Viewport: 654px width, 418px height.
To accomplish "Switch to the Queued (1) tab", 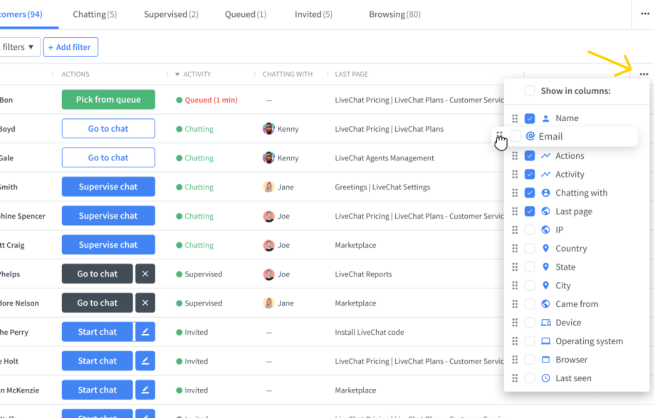I will click(245, 14).
